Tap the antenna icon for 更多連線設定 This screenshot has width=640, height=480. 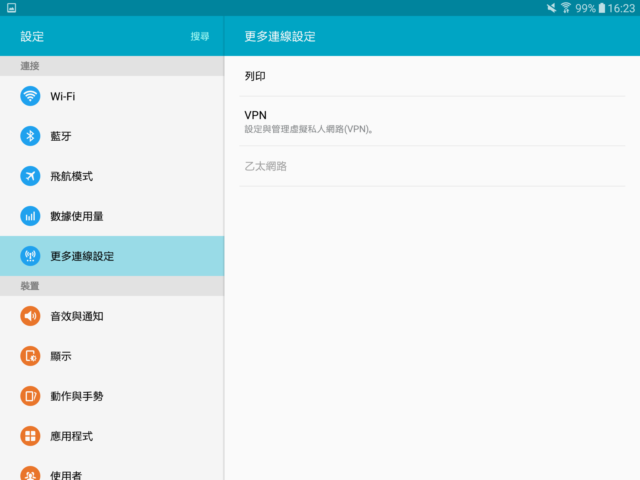tap(30, 256)
